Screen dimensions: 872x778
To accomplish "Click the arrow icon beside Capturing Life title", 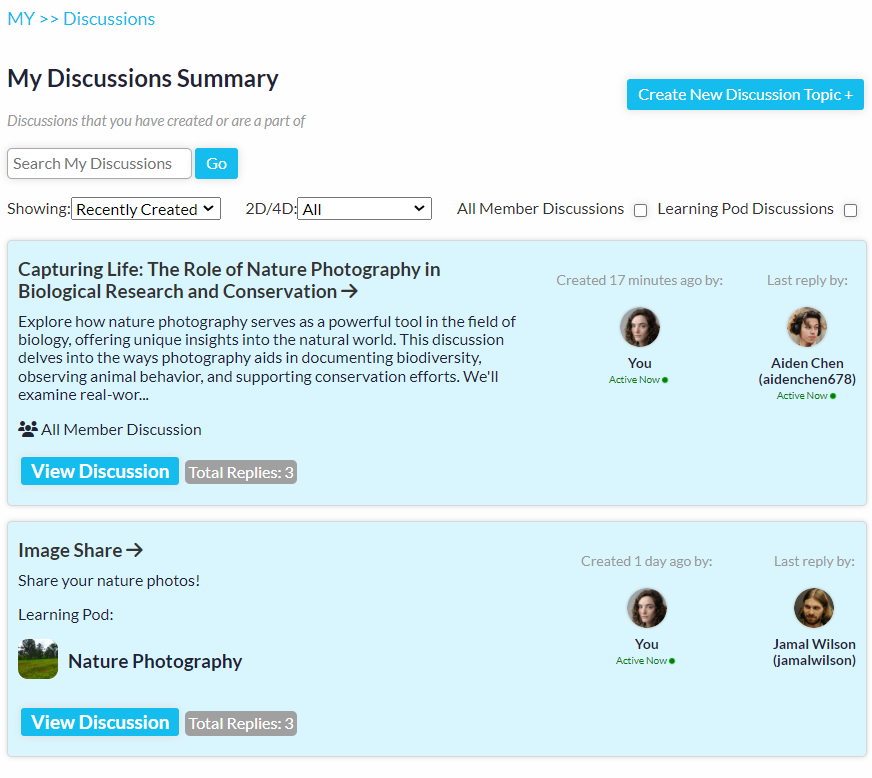I will (349, 291).
